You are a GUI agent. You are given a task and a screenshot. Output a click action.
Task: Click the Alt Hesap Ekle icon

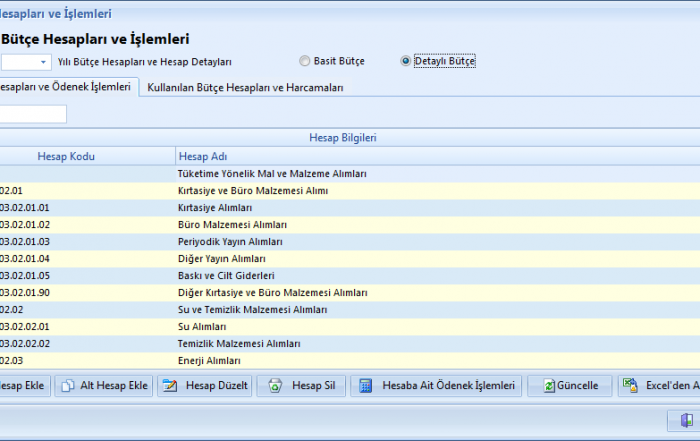tap(67, 386)
